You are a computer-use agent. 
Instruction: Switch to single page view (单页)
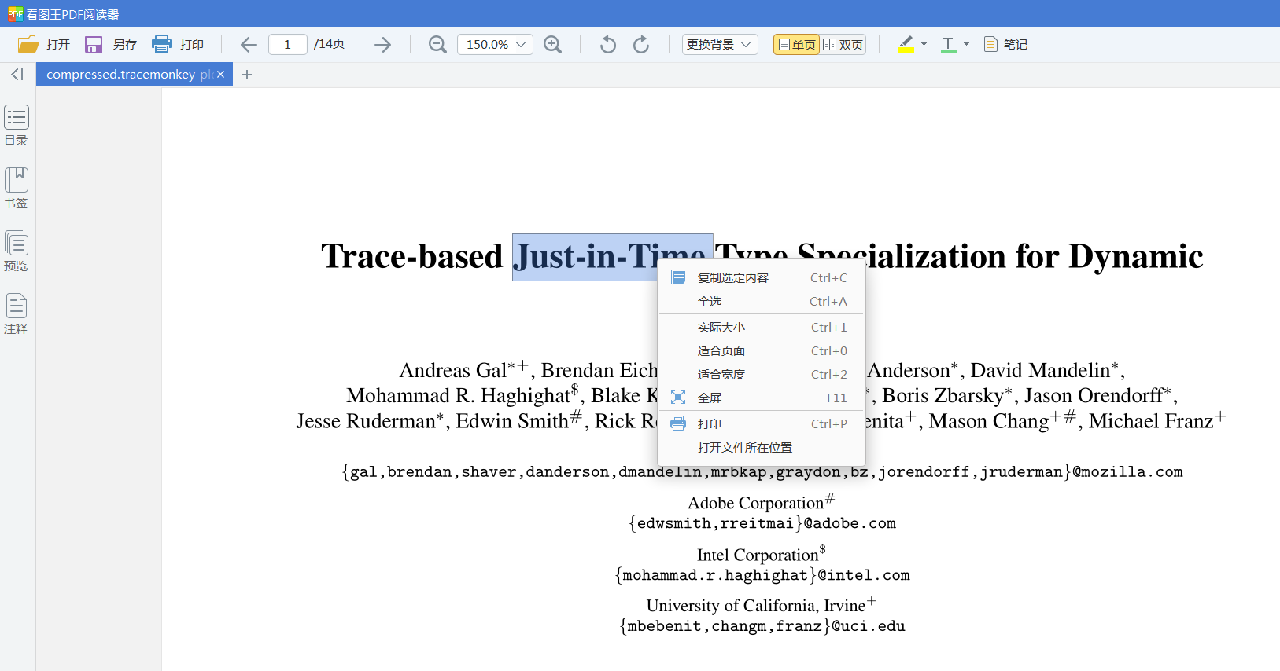pos(796,45)
